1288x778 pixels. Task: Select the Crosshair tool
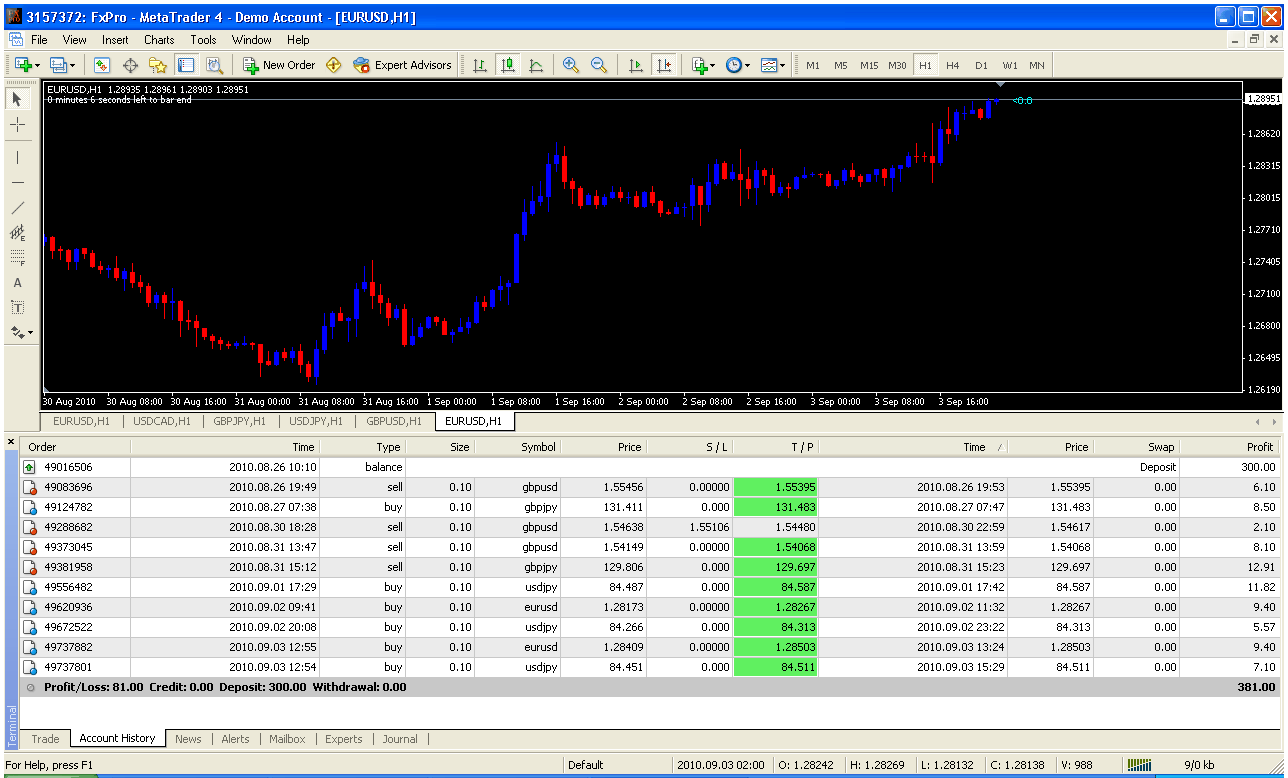click(18, 125)
